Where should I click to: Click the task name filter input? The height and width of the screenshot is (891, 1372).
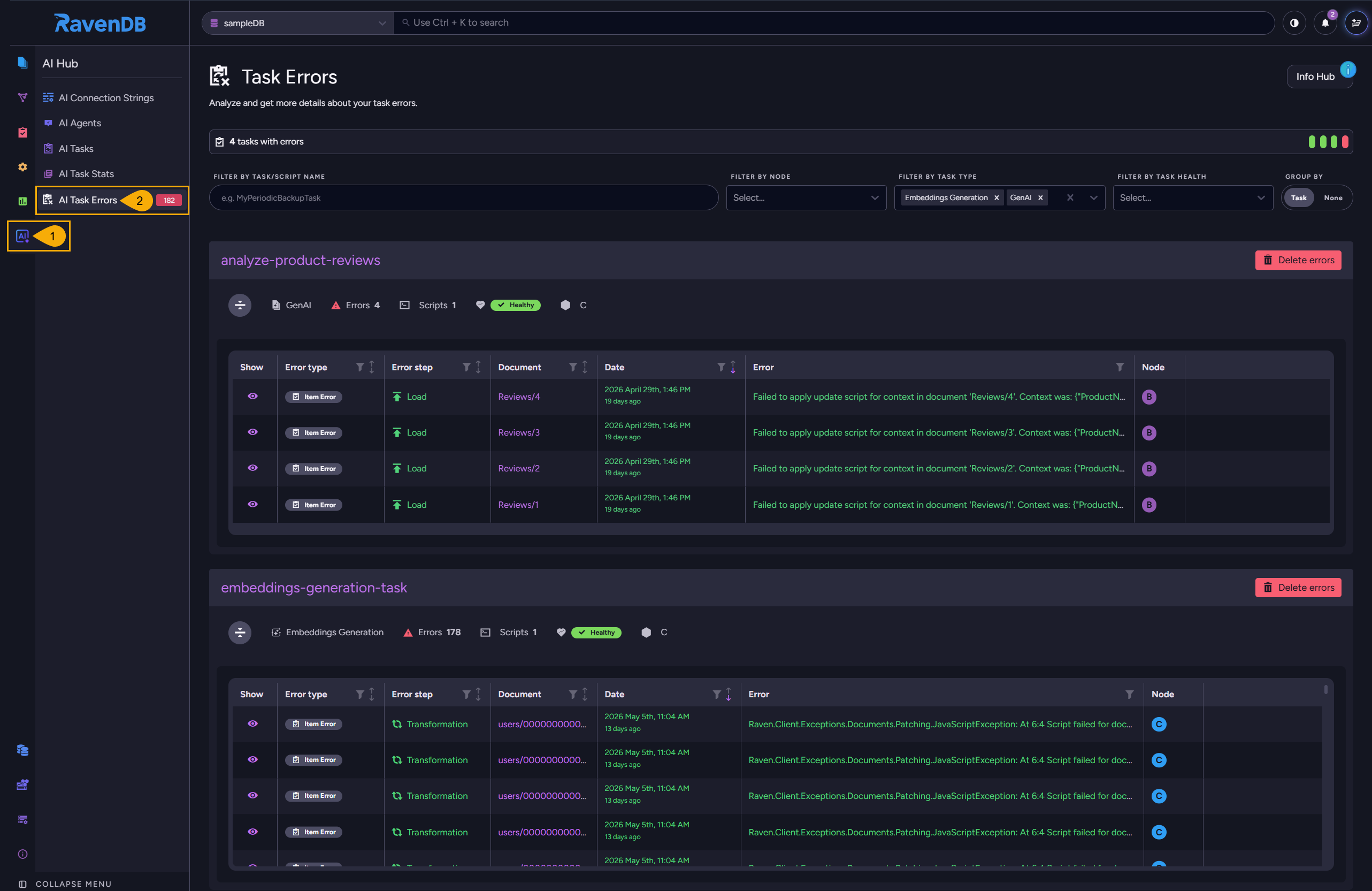[463, 198]
